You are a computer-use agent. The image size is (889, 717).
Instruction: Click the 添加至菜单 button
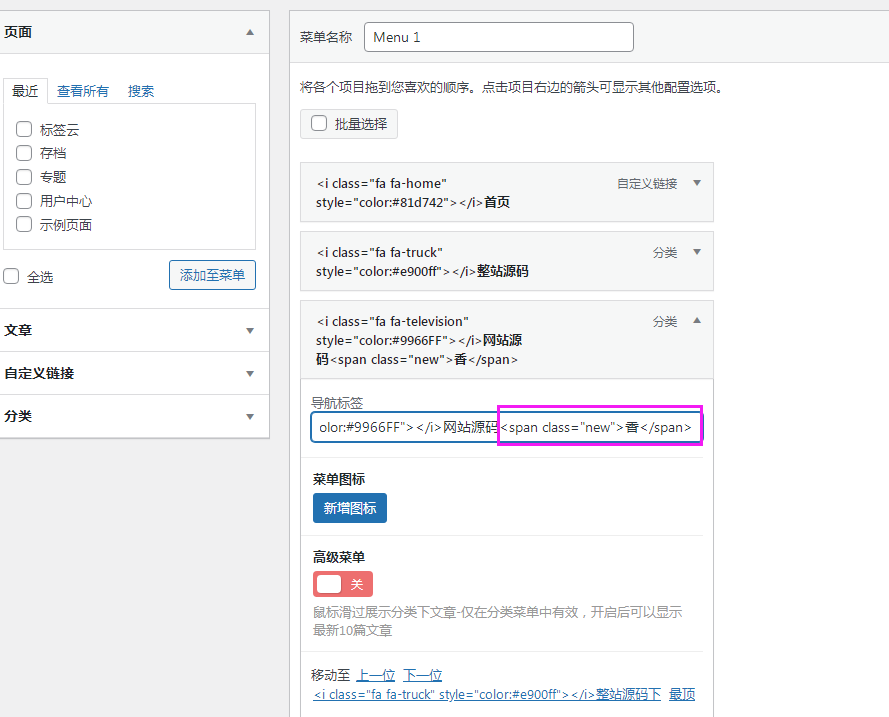click(212, 275)
